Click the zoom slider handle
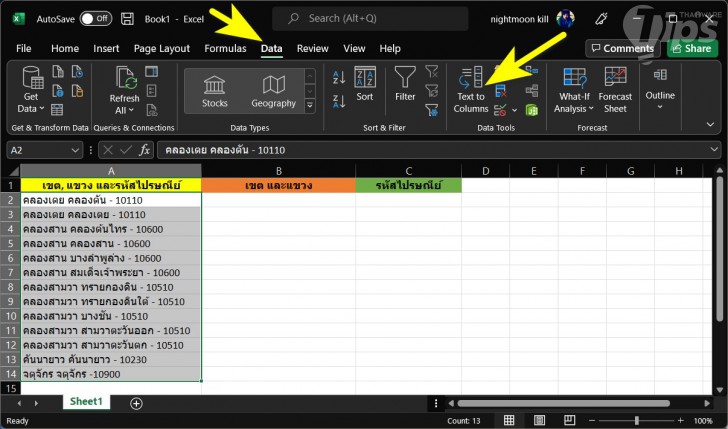The image size is (728, 429). [637, 421]
